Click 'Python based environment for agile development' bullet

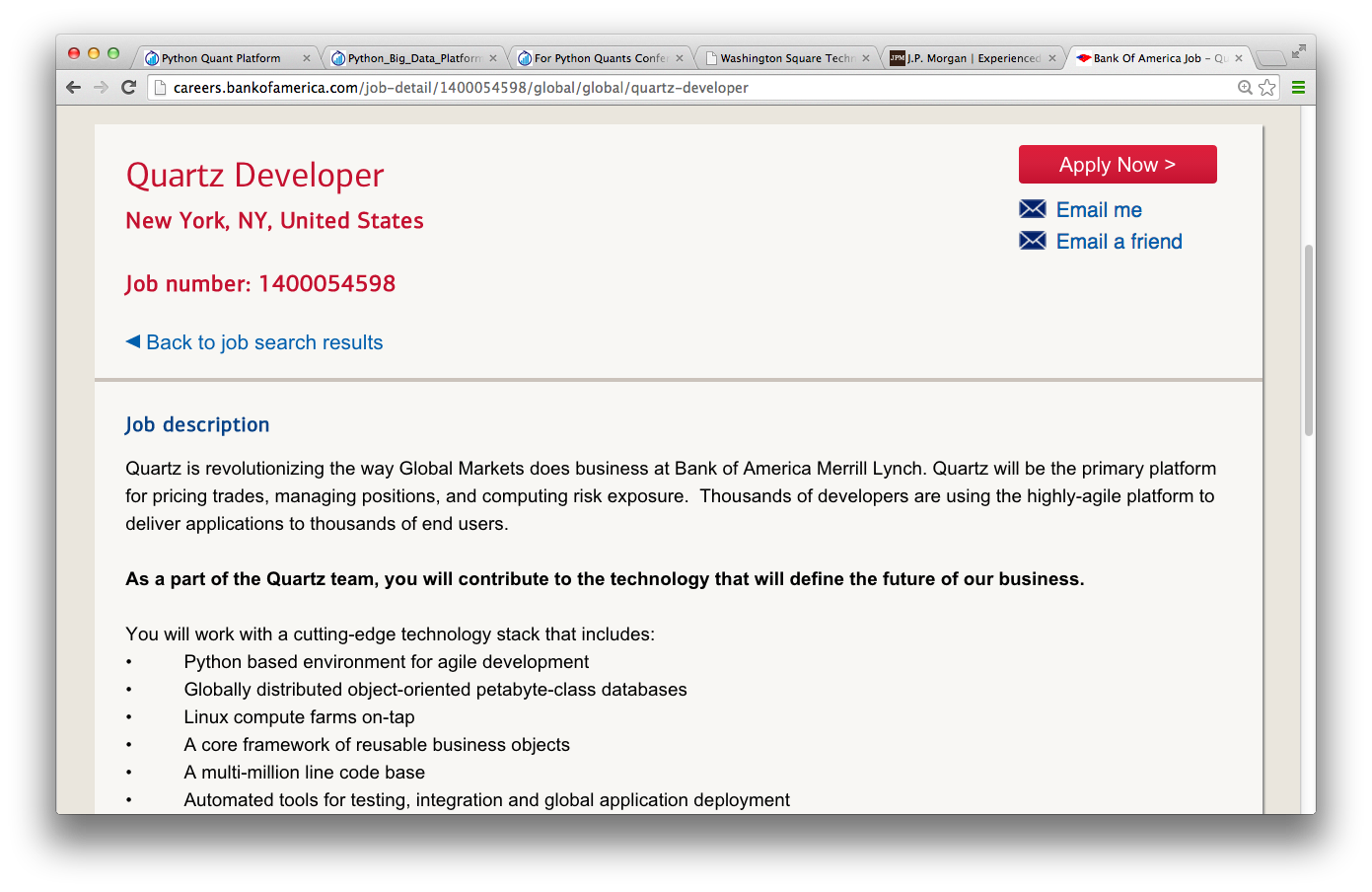coord(386,662)
